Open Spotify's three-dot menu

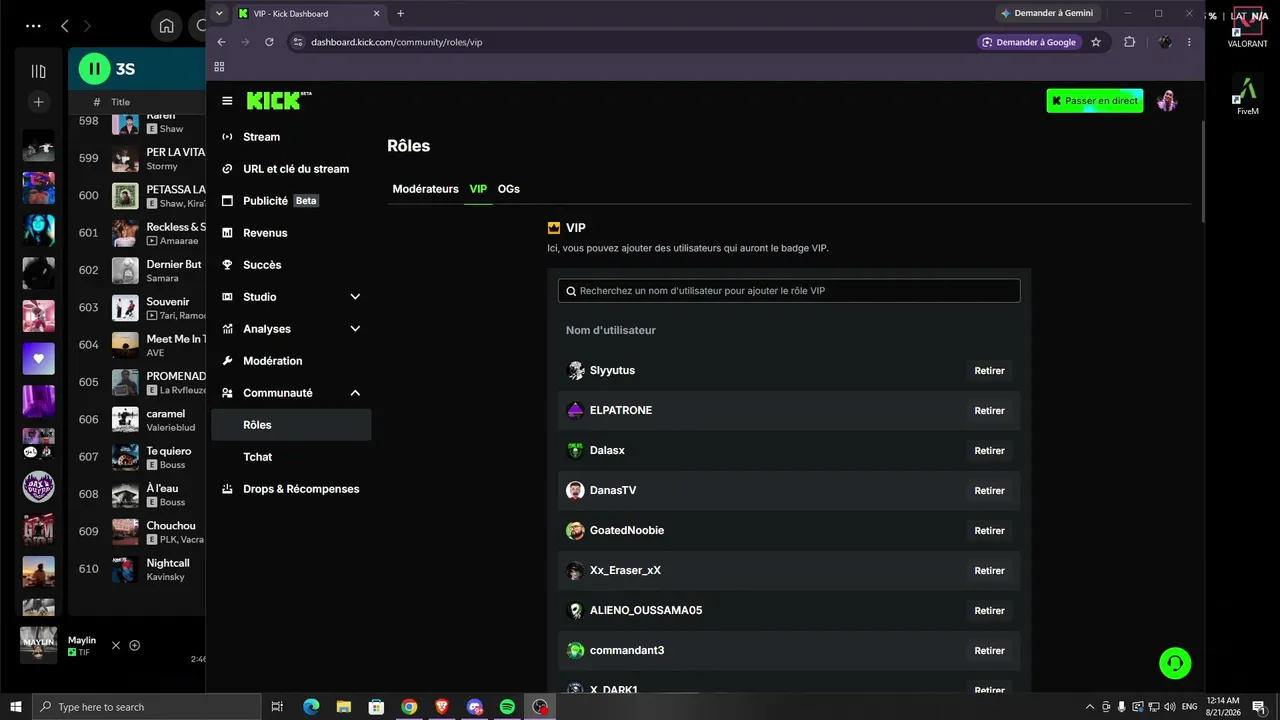(33, 26)
